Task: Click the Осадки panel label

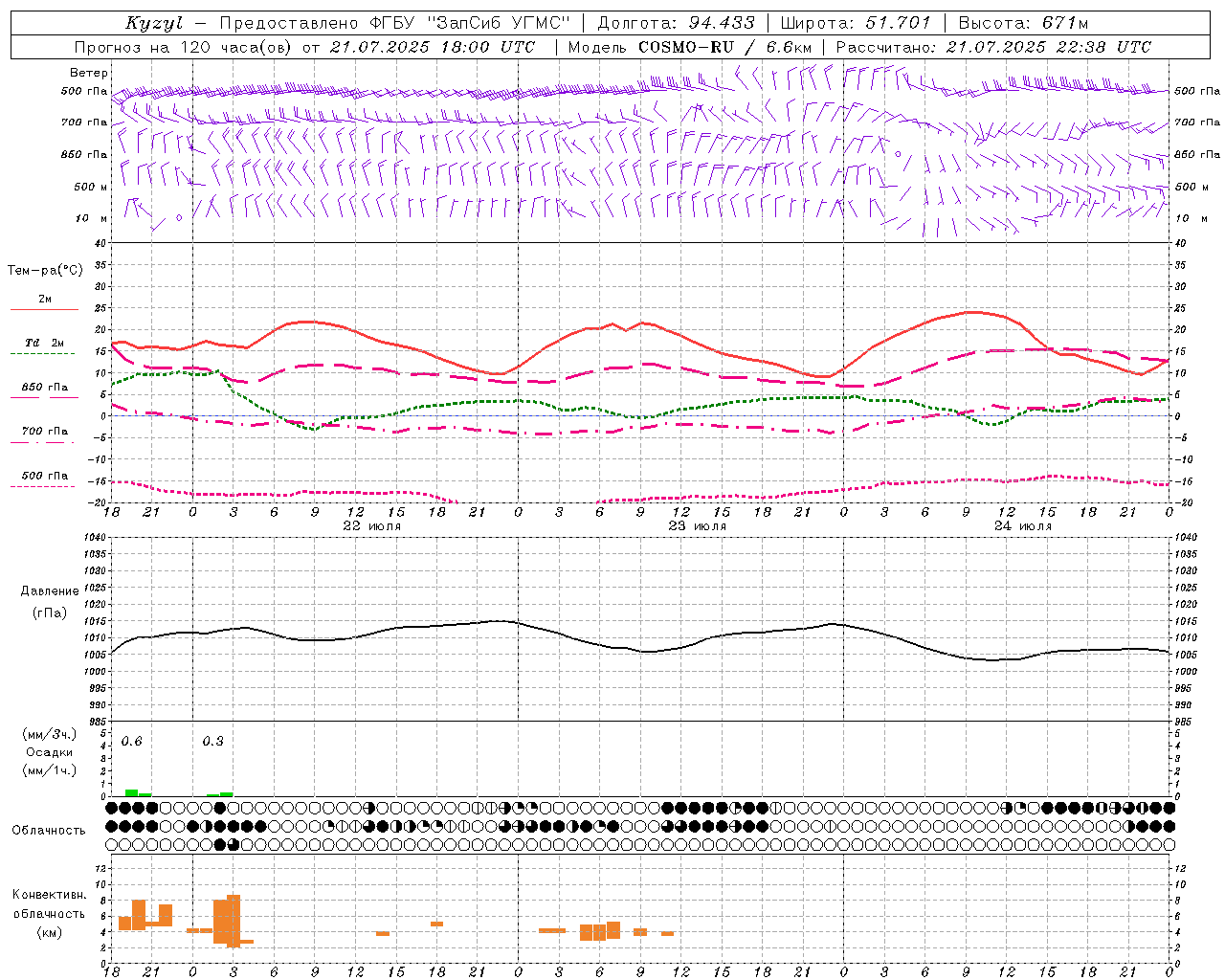Action: (50, 752)
